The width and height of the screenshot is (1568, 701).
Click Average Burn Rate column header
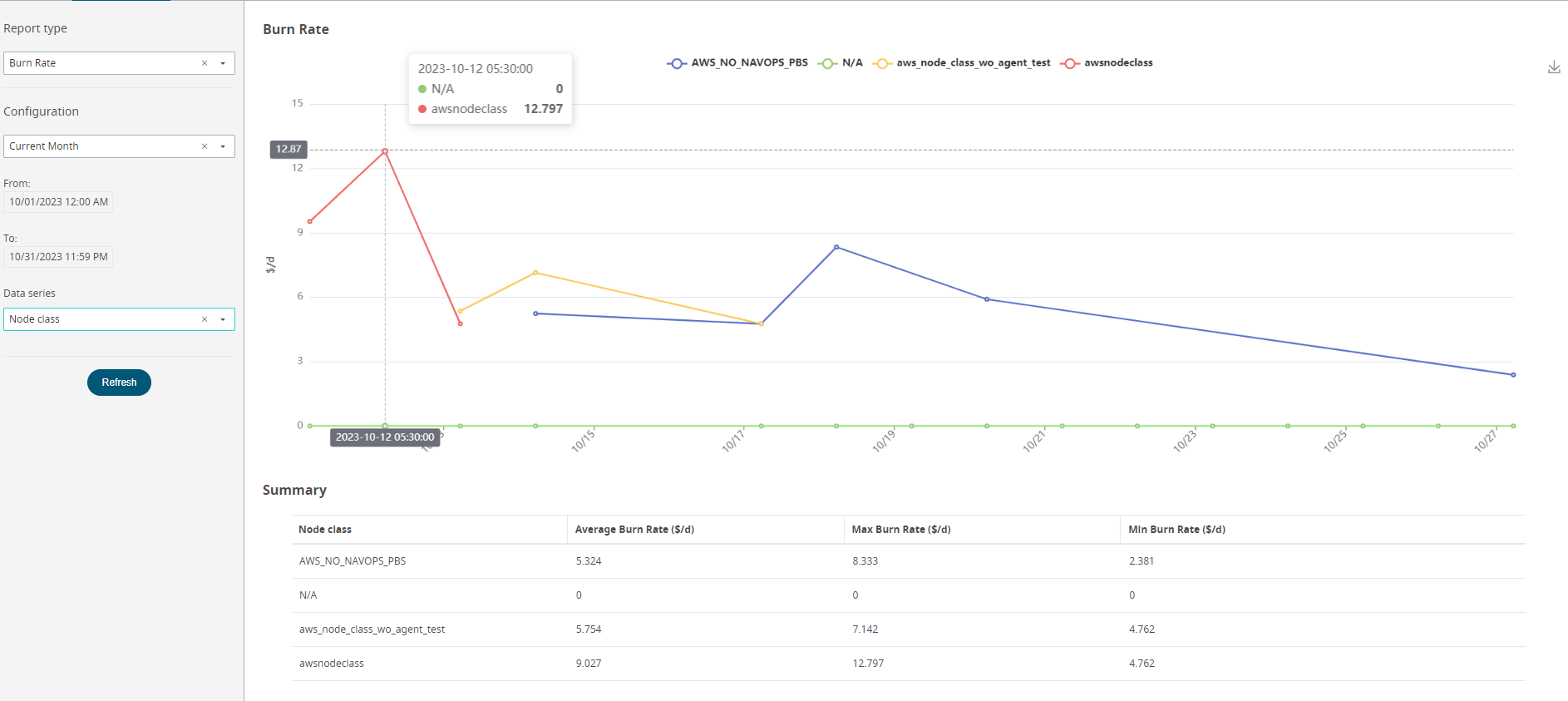[x=634, y=530]
